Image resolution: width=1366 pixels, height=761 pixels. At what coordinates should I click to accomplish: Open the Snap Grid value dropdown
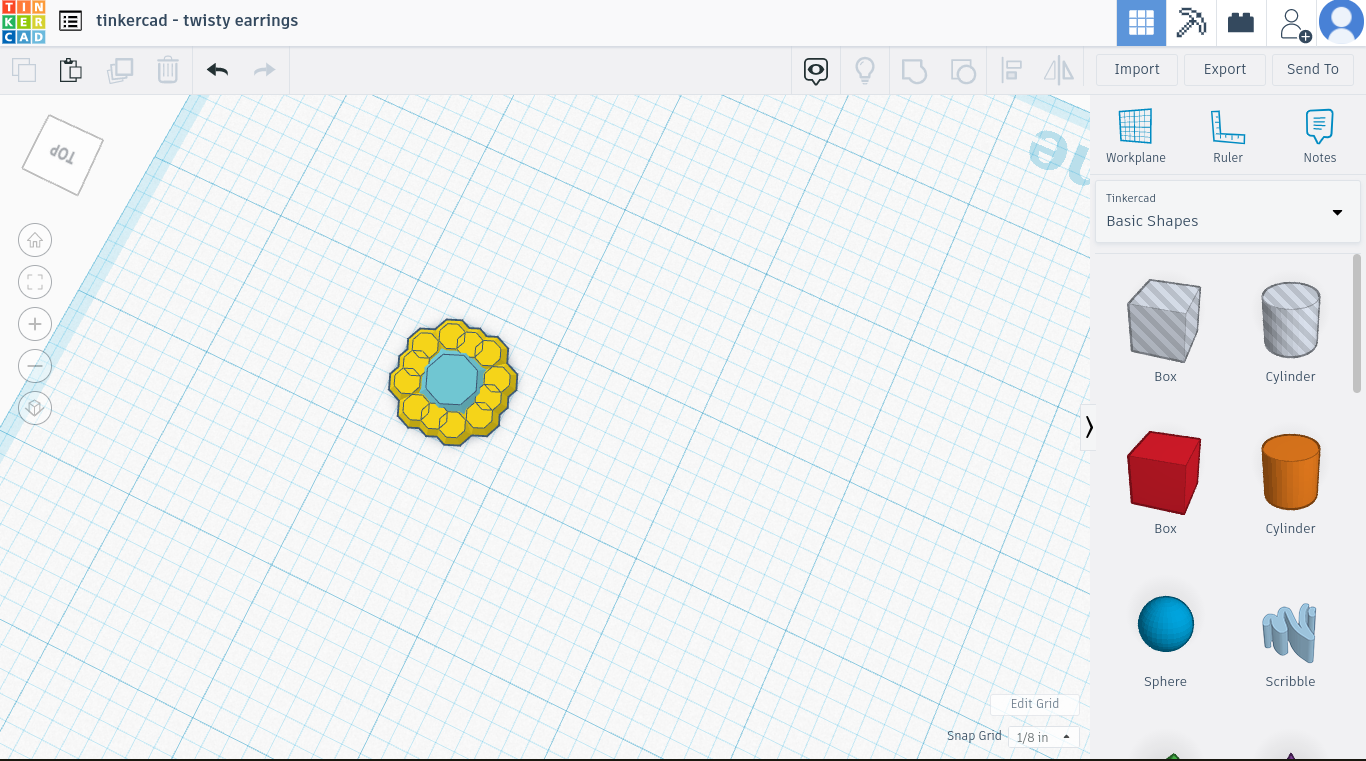[1042, 736]
